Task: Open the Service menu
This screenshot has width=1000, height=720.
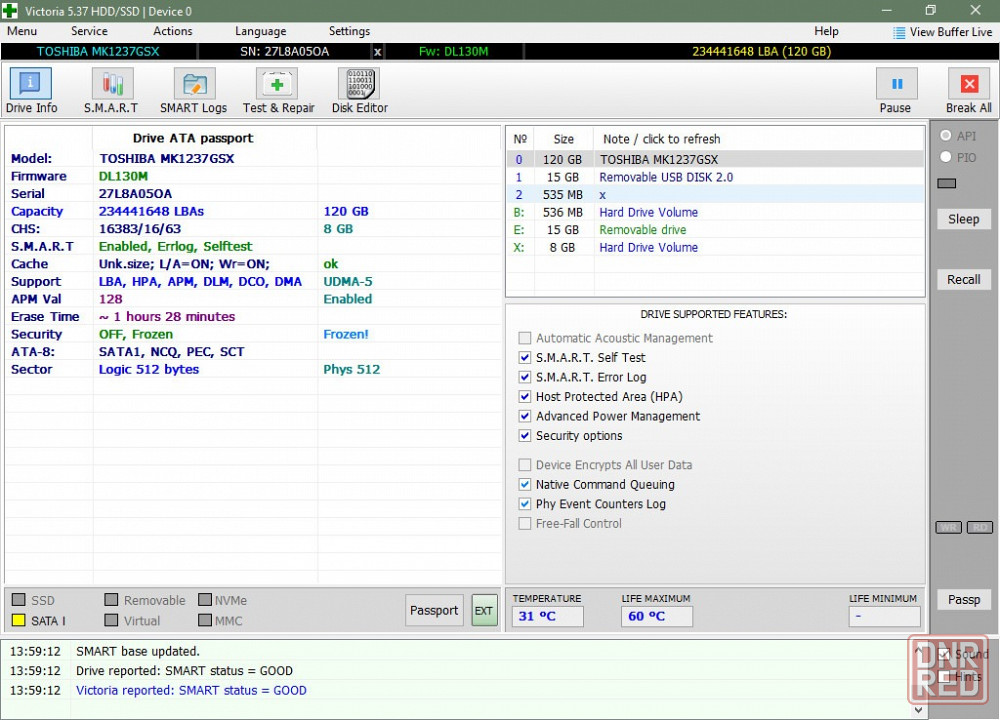Action: pos(89,31)
